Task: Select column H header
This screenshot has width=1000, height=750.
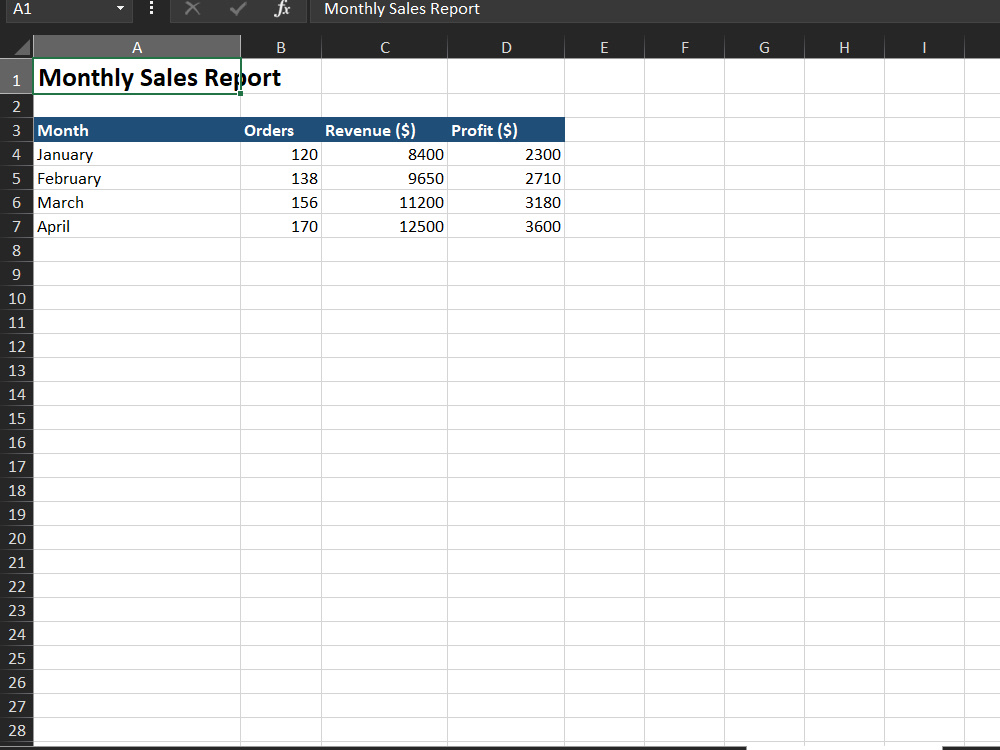Action: pos(844,48)
